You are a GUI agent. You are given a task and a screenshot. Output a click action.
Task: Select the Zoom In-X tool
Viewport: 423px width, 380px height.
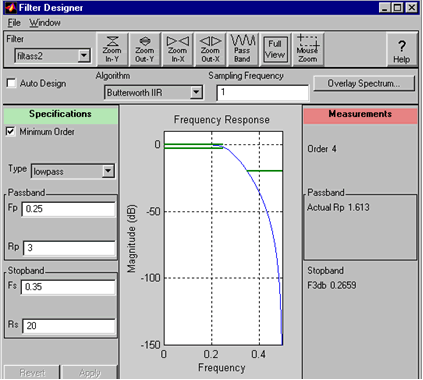[177, 50]
